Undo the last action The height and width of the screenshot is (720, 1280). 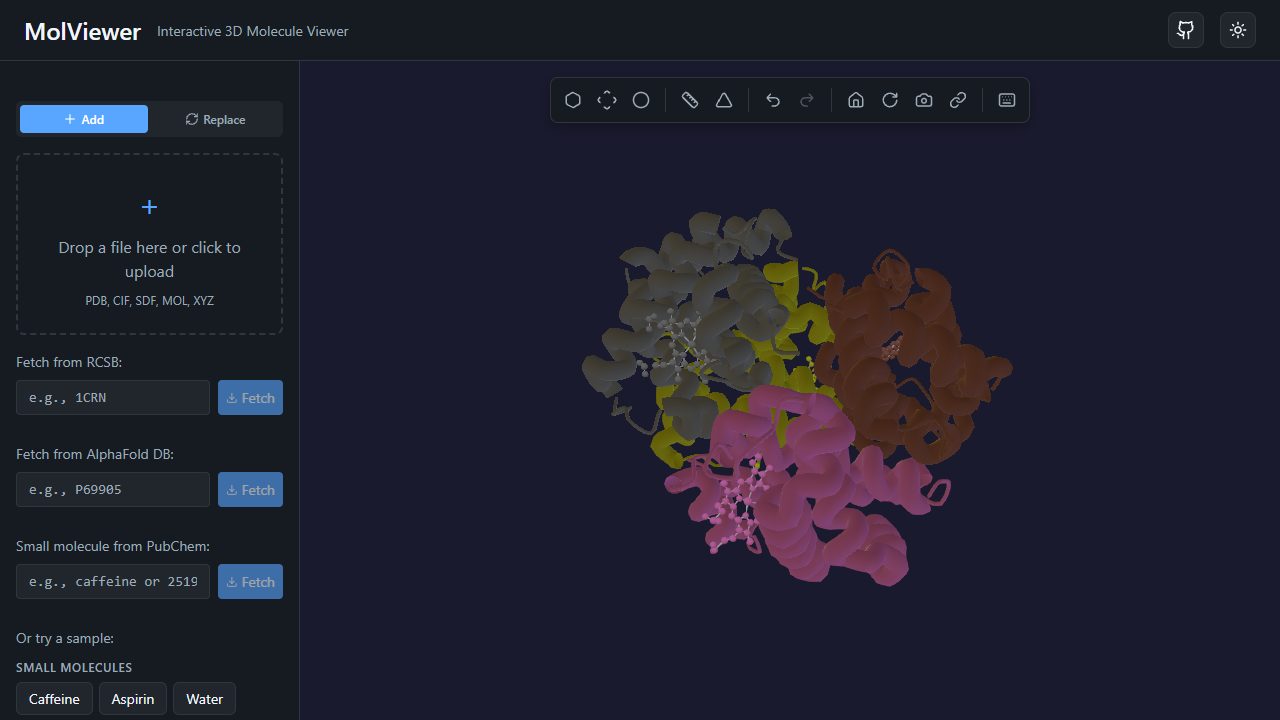(773, 100)
